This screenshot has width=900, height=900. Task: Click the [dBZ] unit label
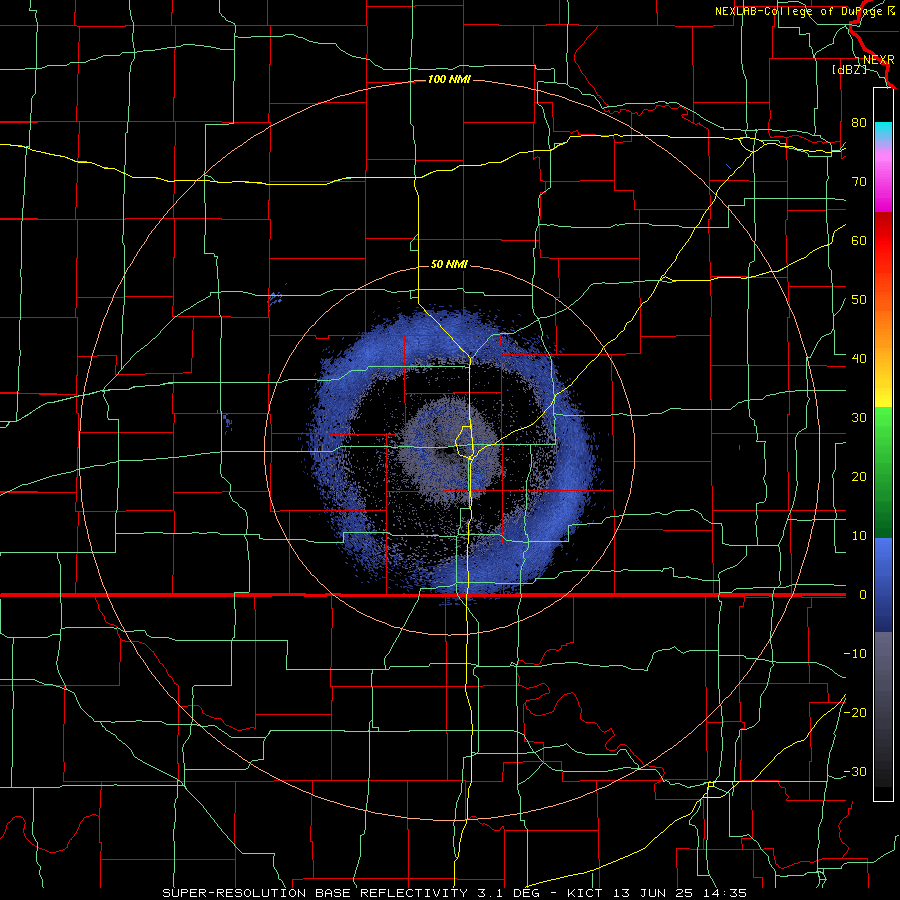(849, 70)
